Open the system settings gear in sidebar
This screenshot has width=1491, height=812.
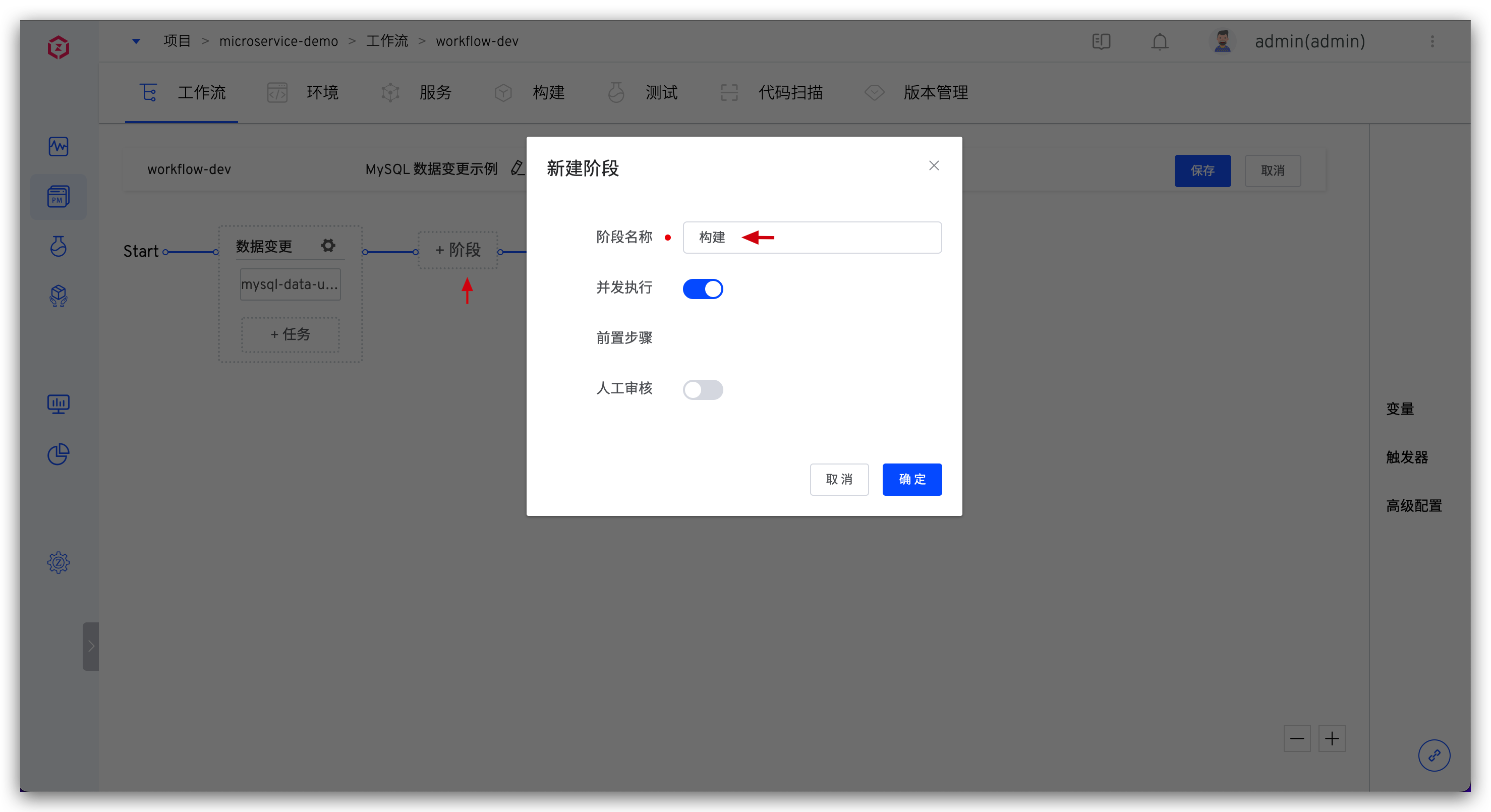[59, 562]
